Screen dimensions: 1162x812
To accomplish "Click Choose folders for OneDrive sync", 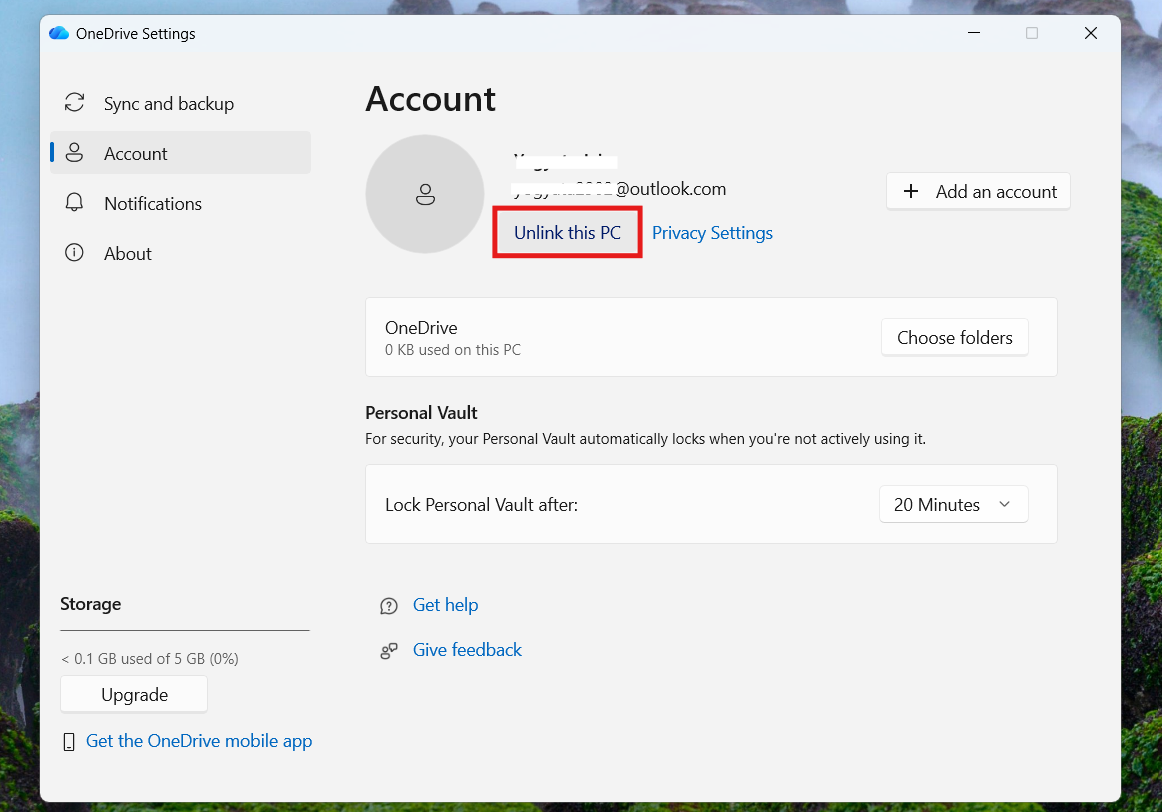I will click(x=954, y=337).
